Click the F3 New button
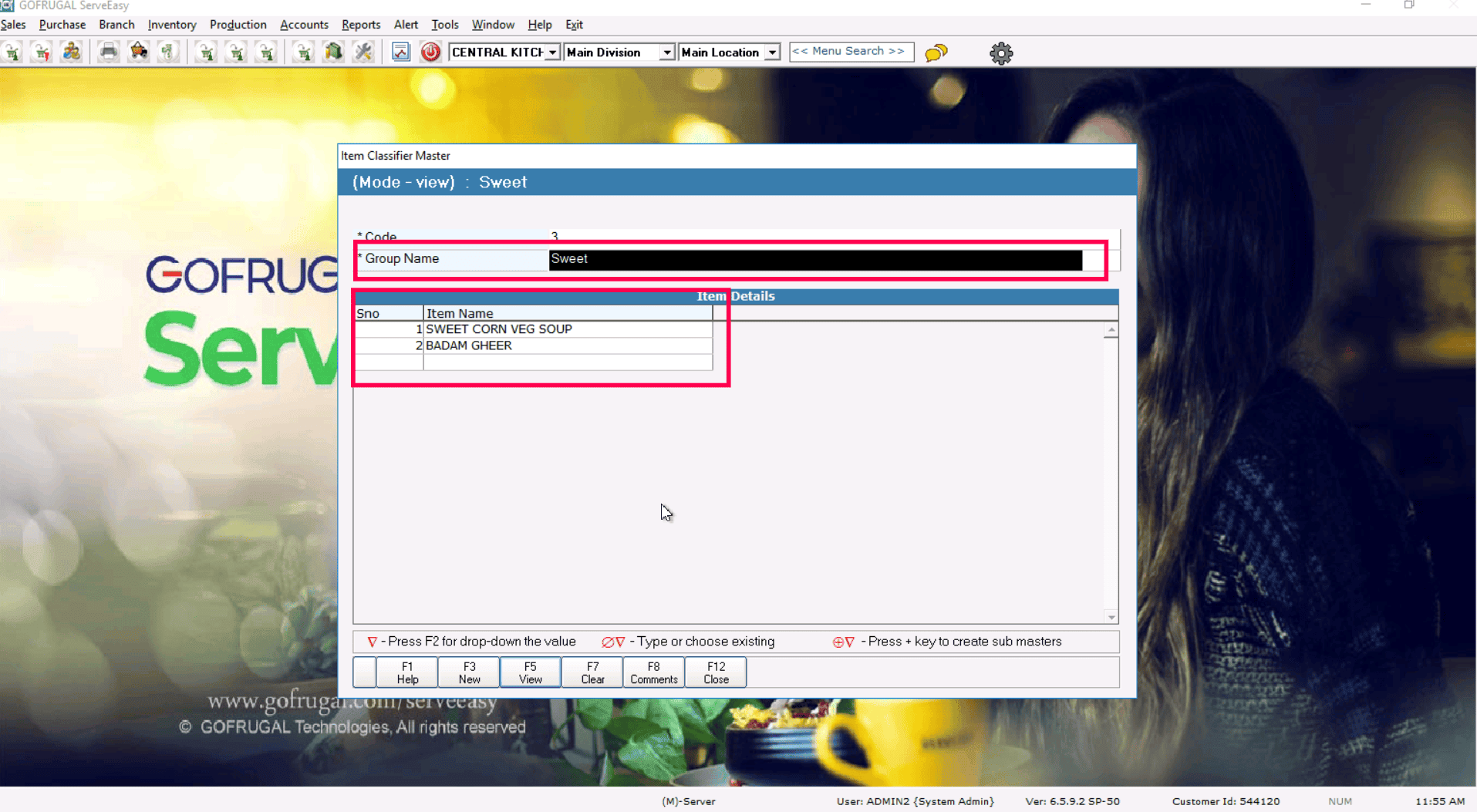The width and height of the screenshot is (1477, 812). coord(469,672)
